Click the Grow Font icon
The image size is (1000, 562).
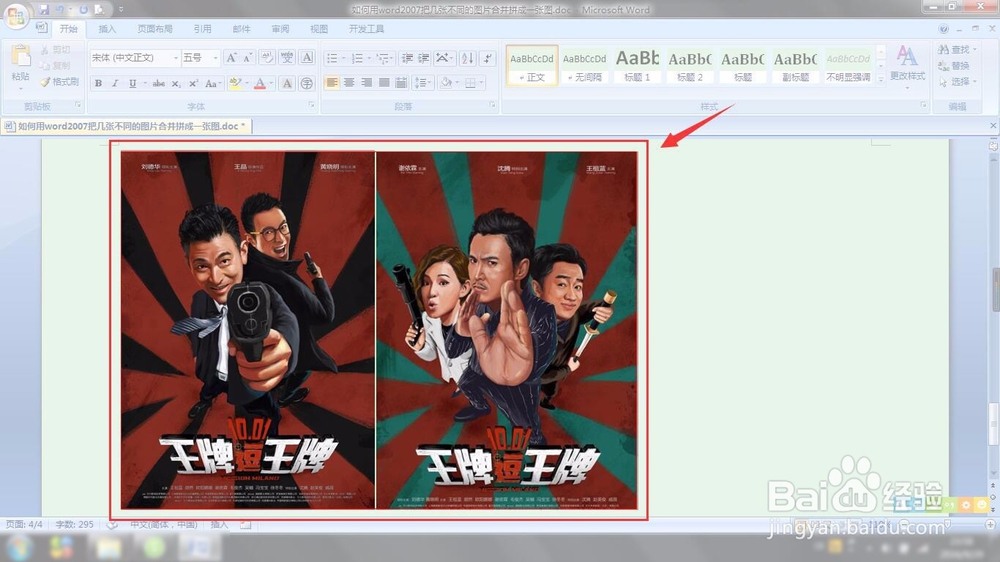point(231,58)
